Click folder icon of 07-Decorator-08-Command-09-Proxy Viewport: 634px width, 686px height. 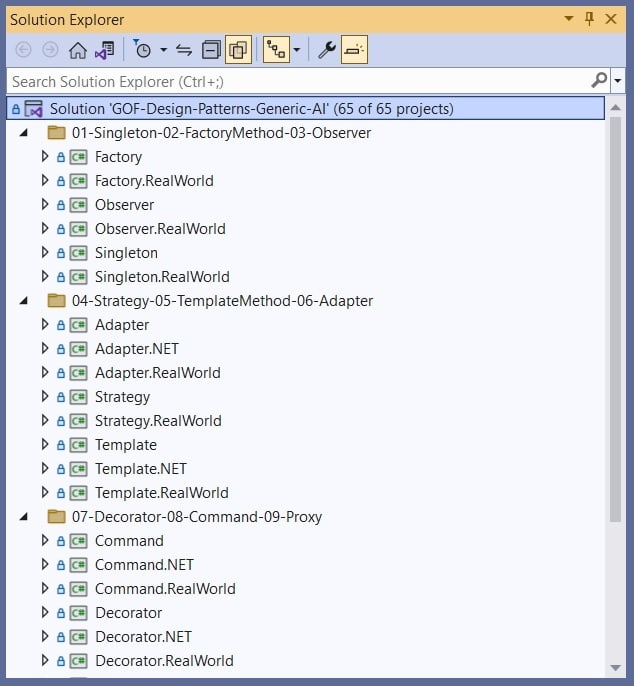56,516
